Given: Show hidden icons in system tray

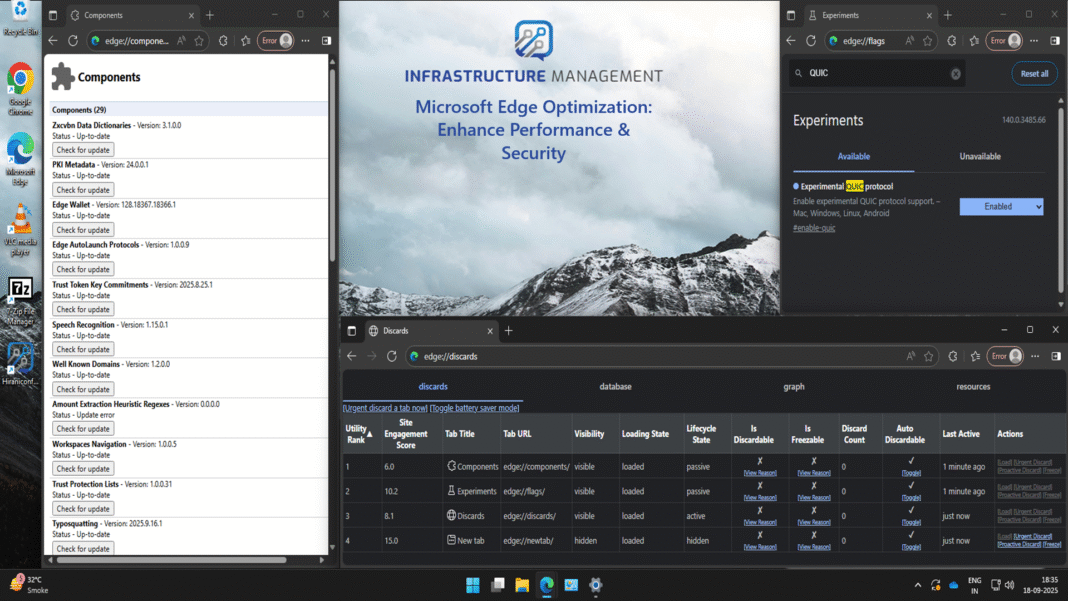Looking at the screenshot, I should coord(918,585).
